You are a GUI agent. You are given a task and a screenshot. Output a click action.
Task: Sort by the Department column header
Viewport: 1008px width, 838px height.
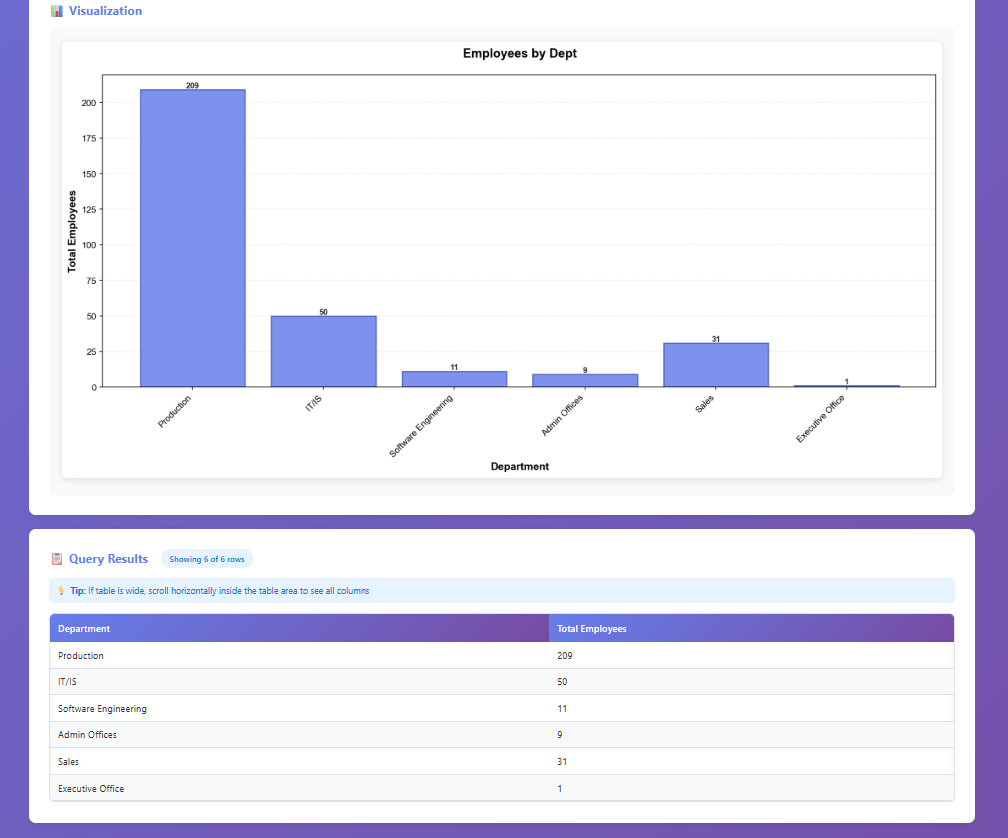point(85,628)
